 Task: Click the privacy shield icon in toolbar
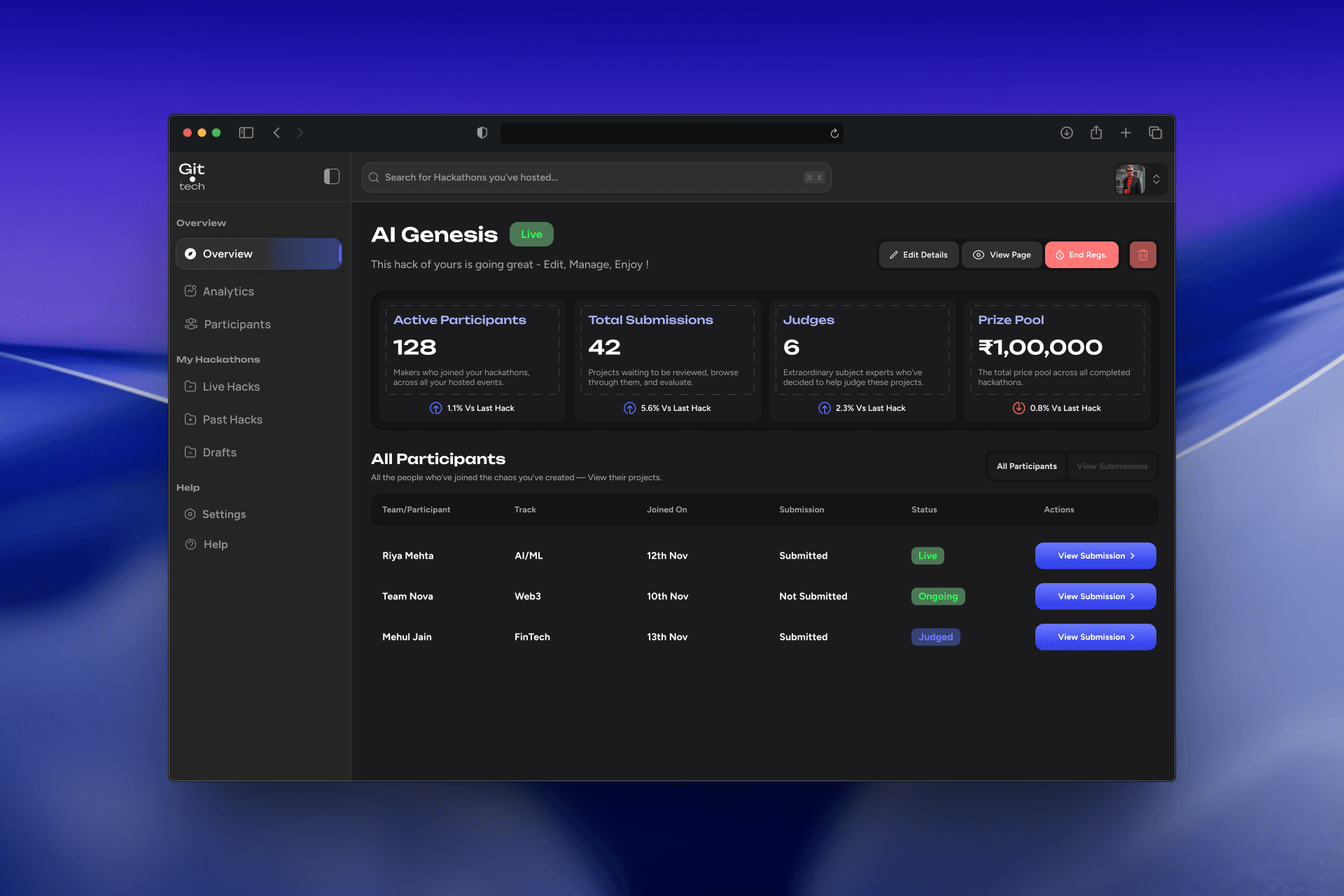click(482, 133)
